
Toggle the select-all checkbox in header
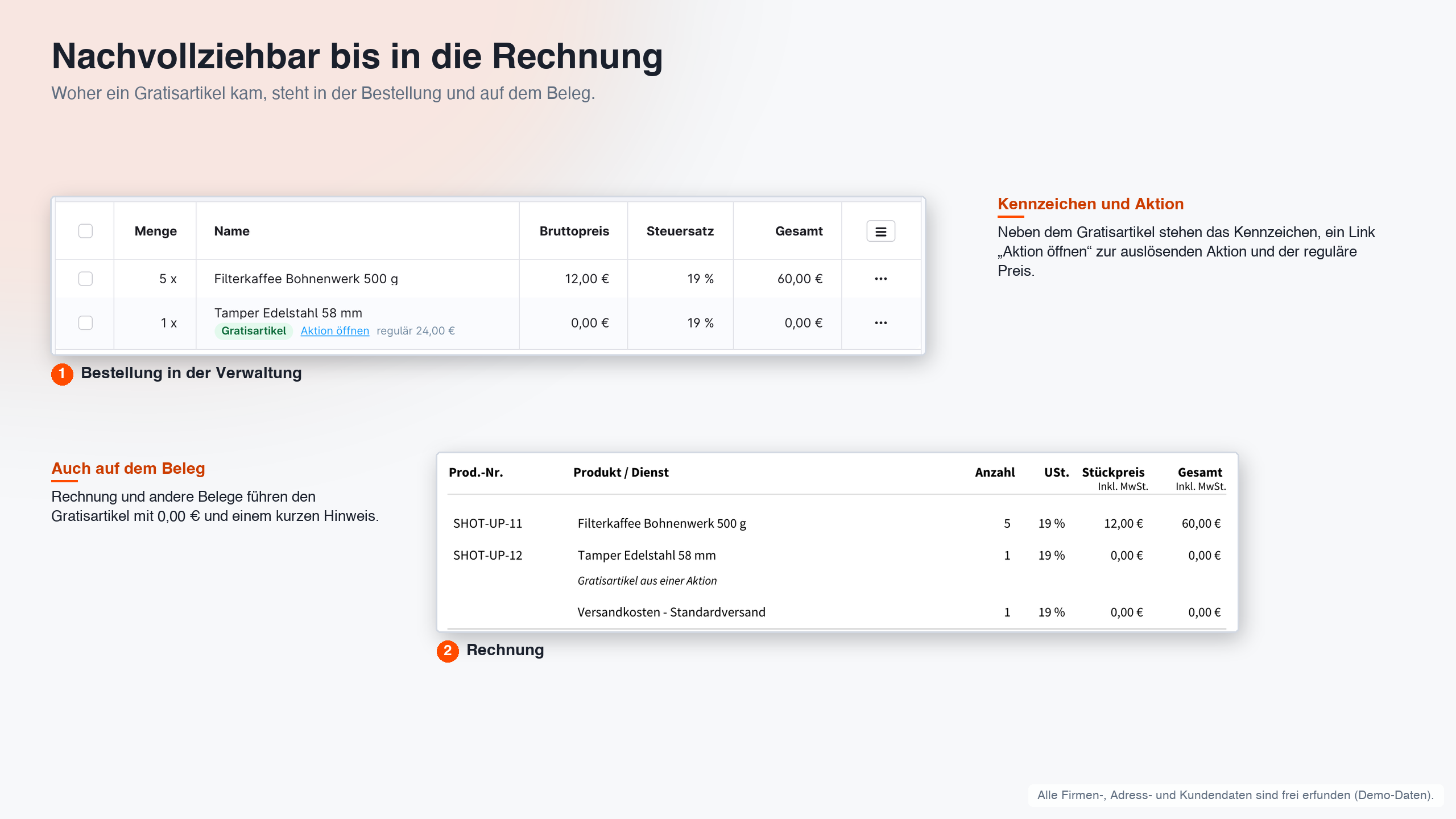(85, 231)
